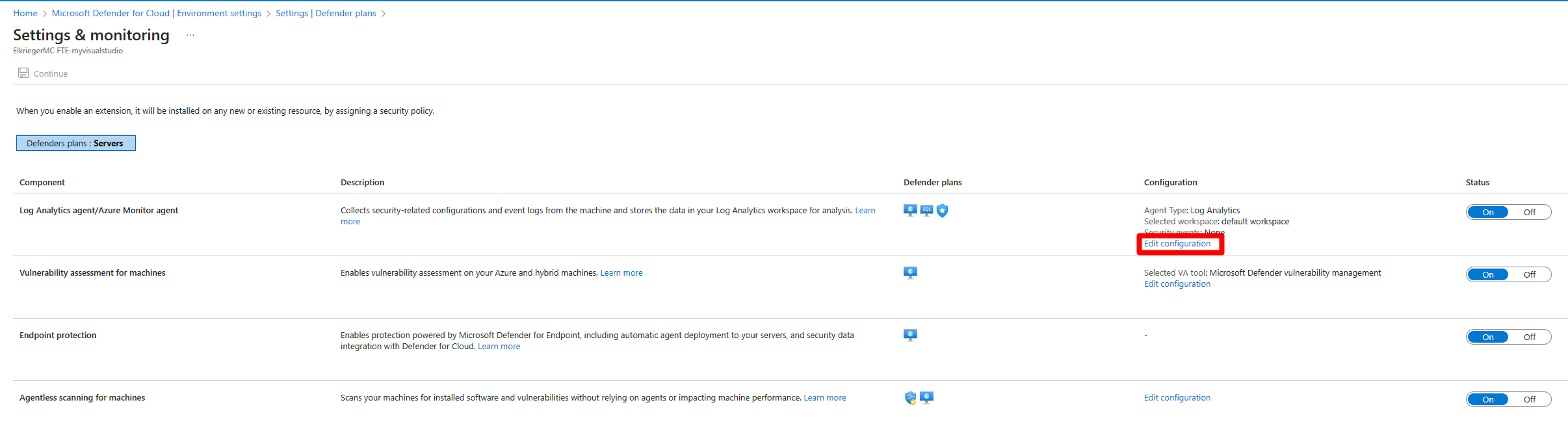This screenshot has height=435, width=1568.
Task: Enable Endpoint protection using On
Action: coord(1488,337)
